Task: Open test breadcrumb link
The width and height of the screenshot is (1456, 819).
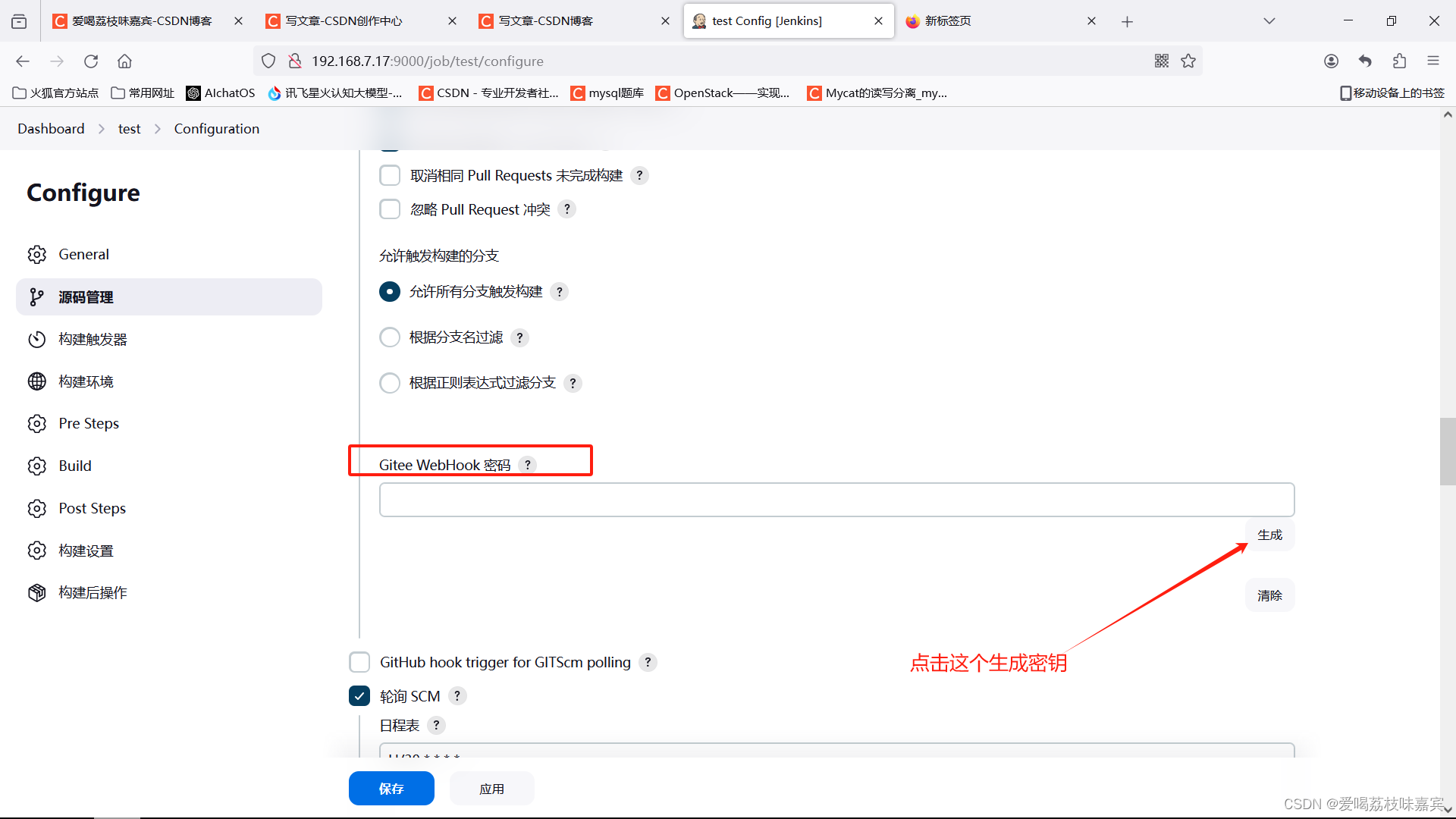Action: tap(129, 128)
